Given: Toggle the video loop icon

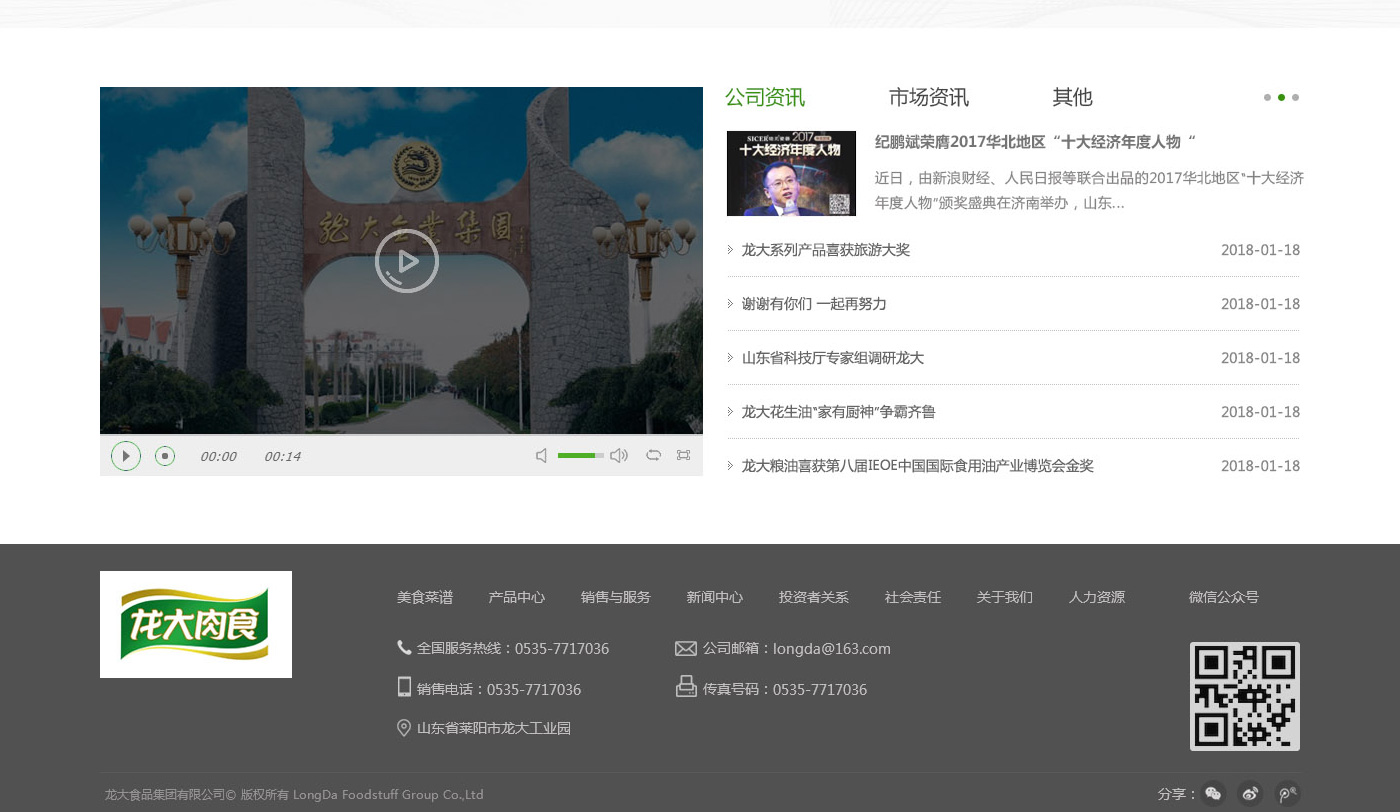Looking at the screenshot, I should tap(653, 455).
